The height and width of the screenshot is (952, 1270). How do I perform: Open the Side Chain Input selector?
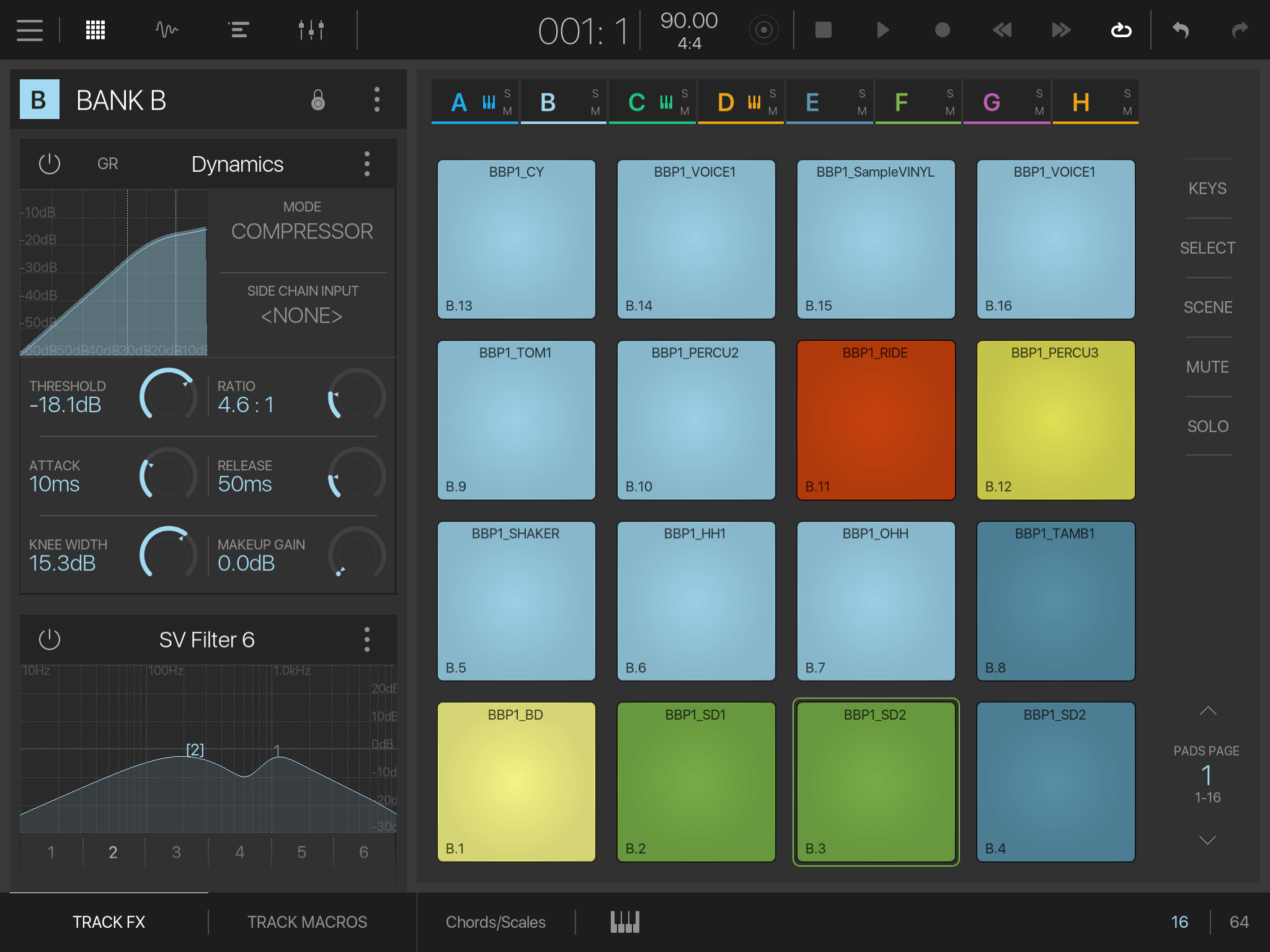(302, 315)
